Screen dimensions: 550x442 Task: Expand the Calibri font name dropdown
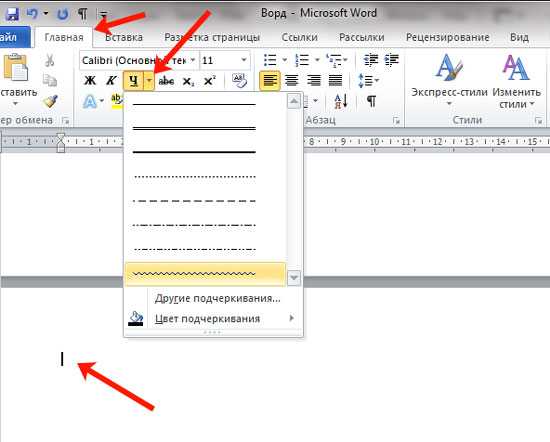click(x=193, y=60)
